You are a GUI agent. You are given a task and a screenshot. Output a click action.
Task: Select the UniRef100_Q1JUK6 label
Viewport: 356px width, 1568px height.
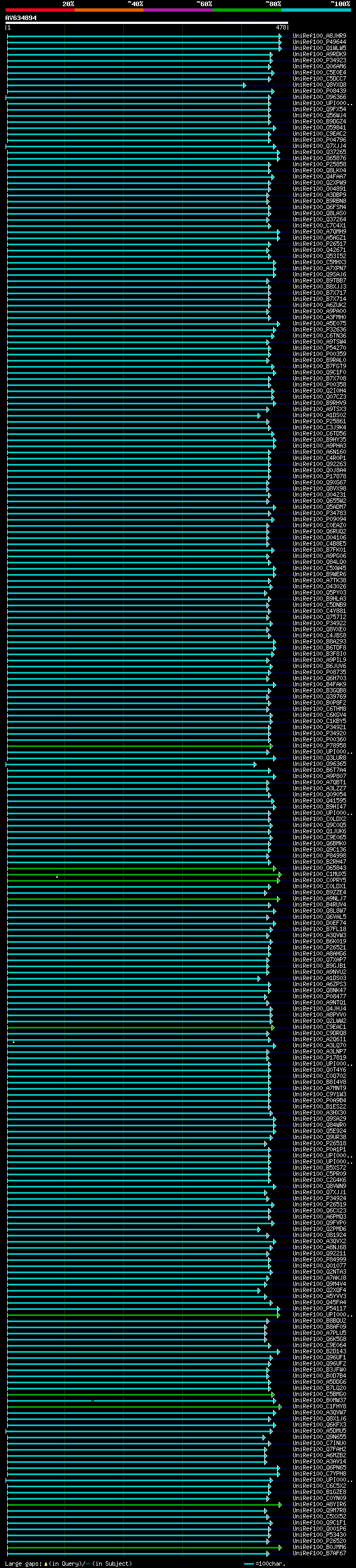319,831
